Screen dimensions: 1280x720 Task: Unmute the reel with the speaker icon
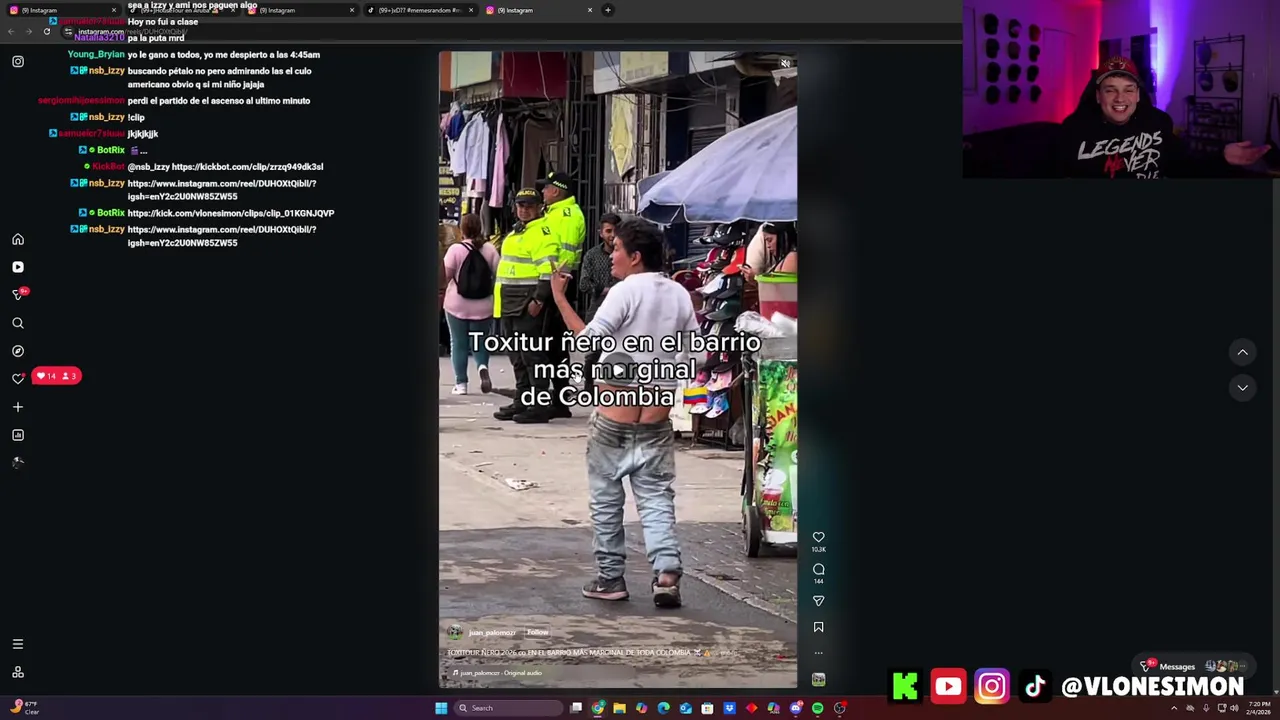pos(785,64)
